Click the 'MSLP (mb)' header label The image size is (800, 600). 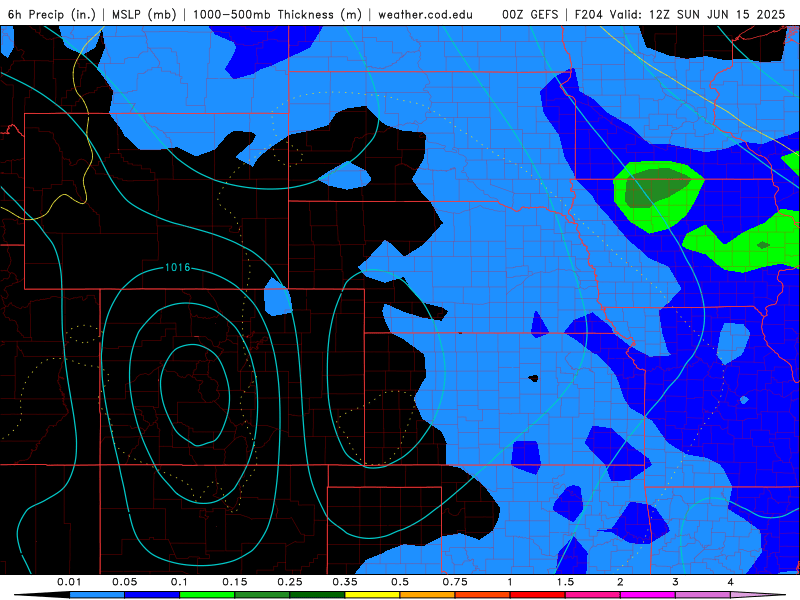[144, 14]
